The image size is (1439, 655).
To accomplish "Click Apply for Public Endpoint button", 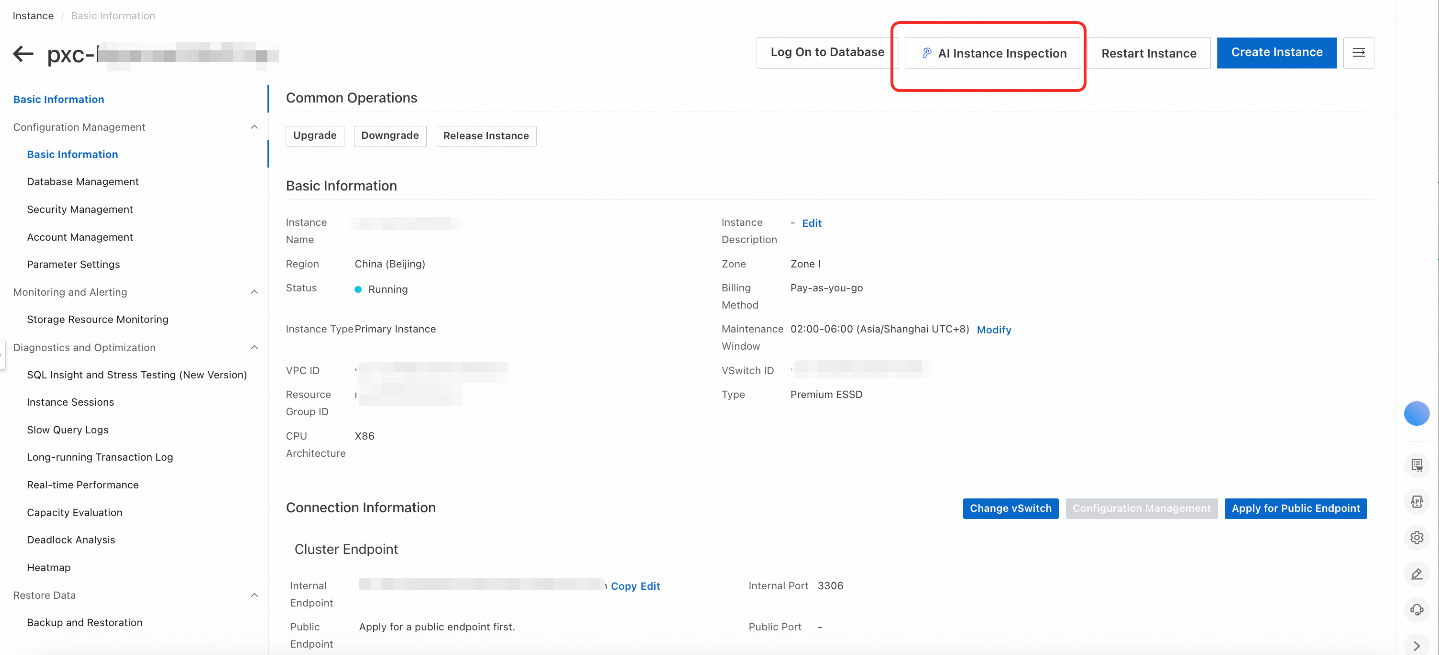I will [1296, 509].
